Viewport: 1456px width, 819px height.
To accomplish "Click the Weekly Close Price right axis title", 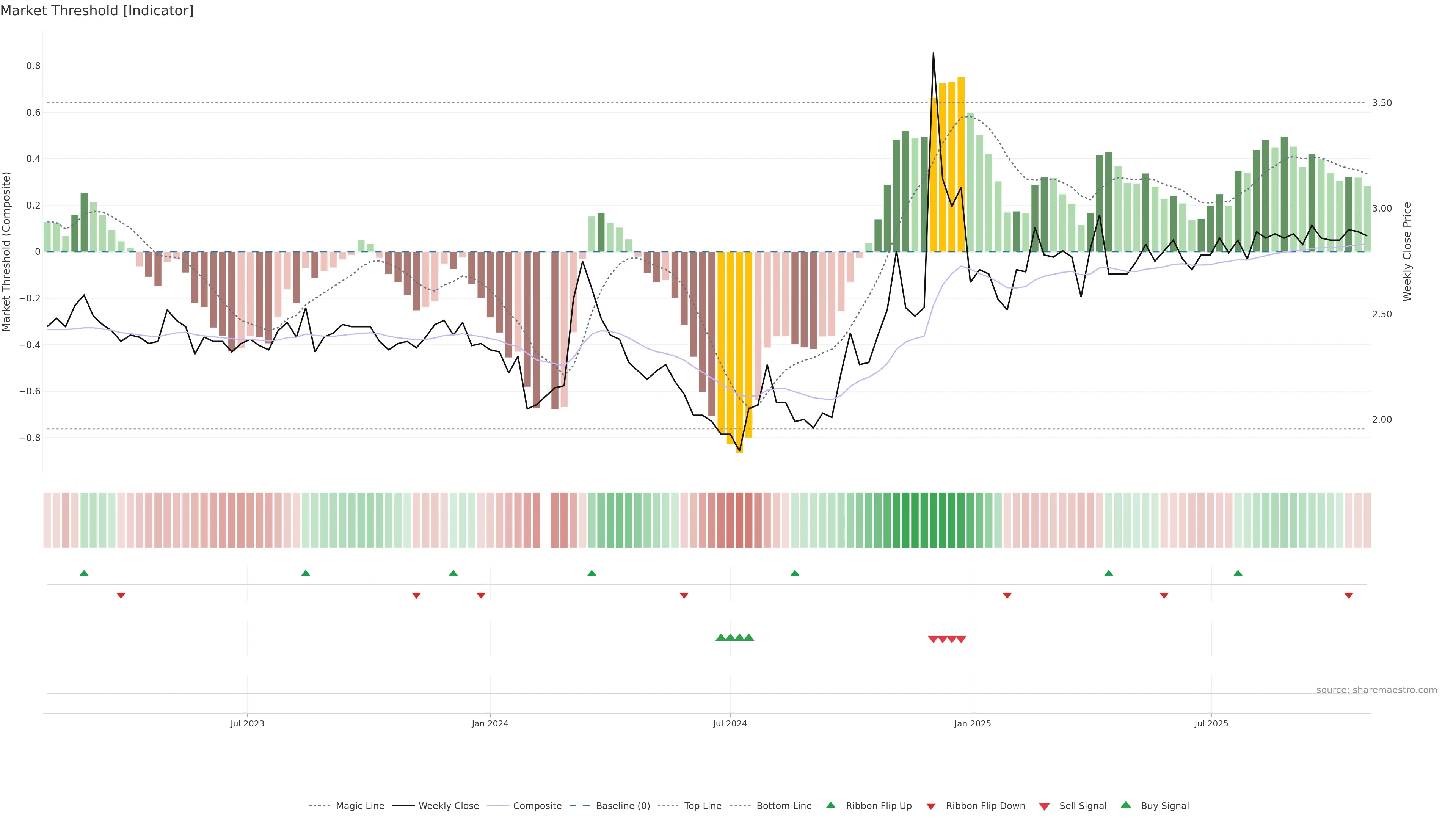I will coord(1407,251).
